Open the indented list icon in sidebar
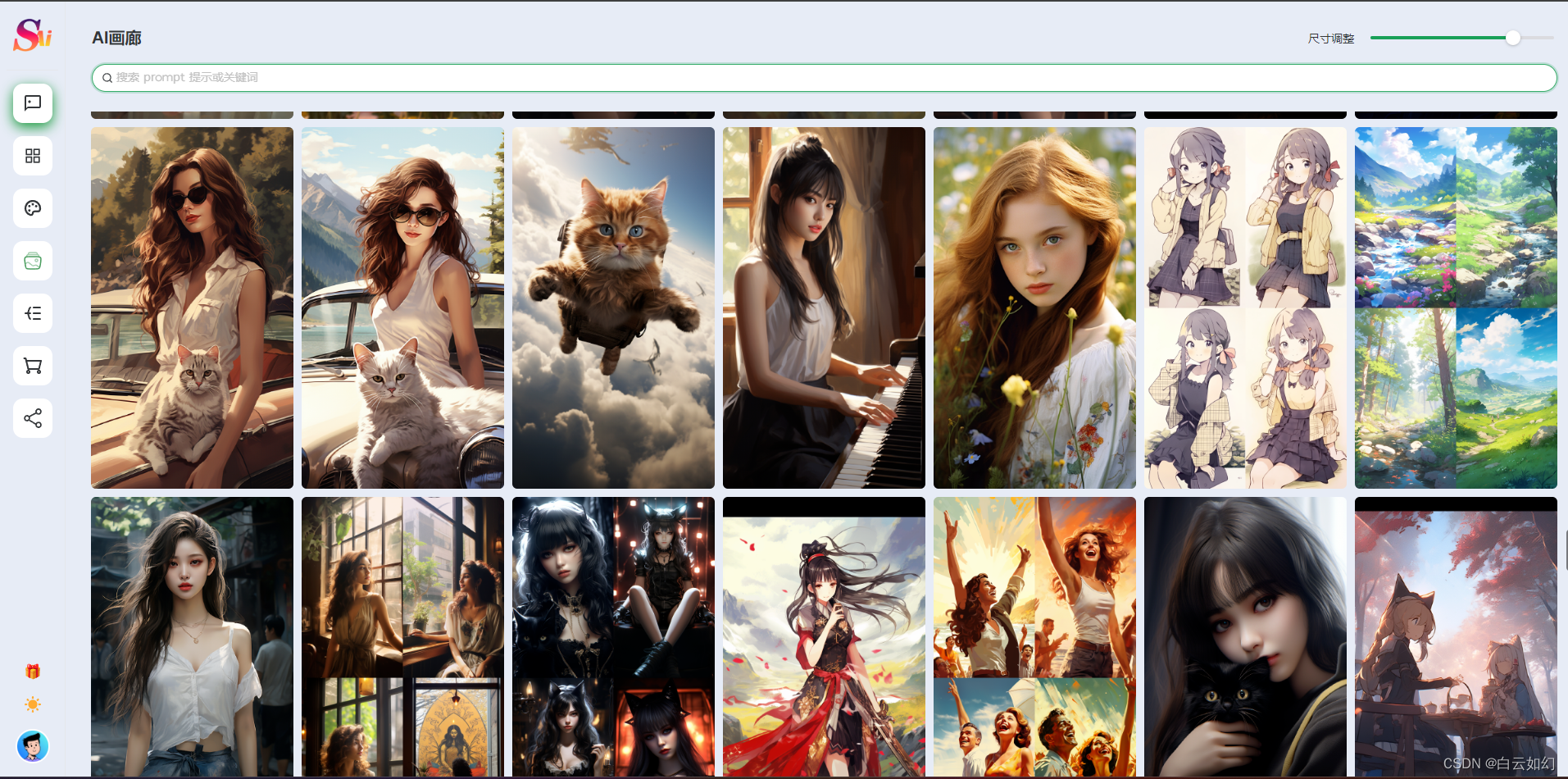 coord(33,313)
